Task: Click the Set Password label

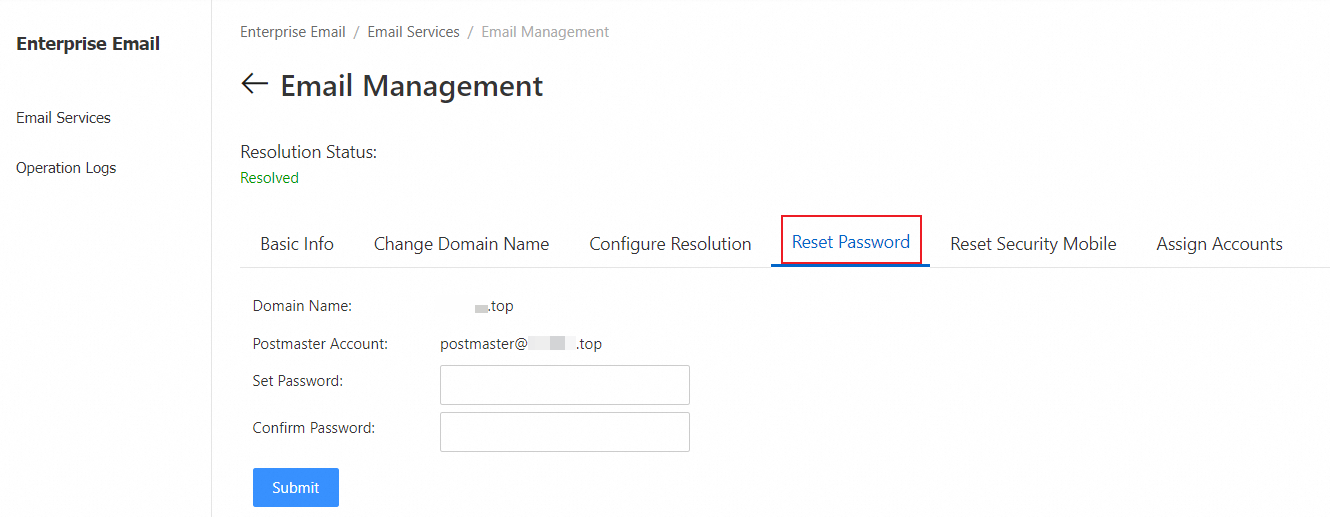Action: click(298, 380)
